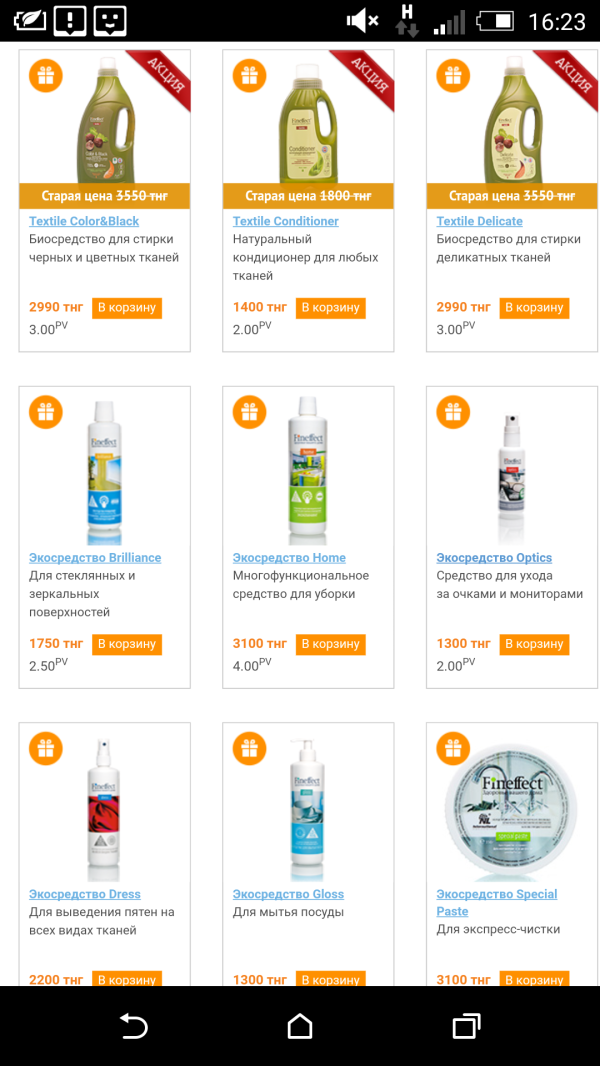
Task: Tap gift icon on Экосредство Dress card
Action: click(x=46, y=748)
